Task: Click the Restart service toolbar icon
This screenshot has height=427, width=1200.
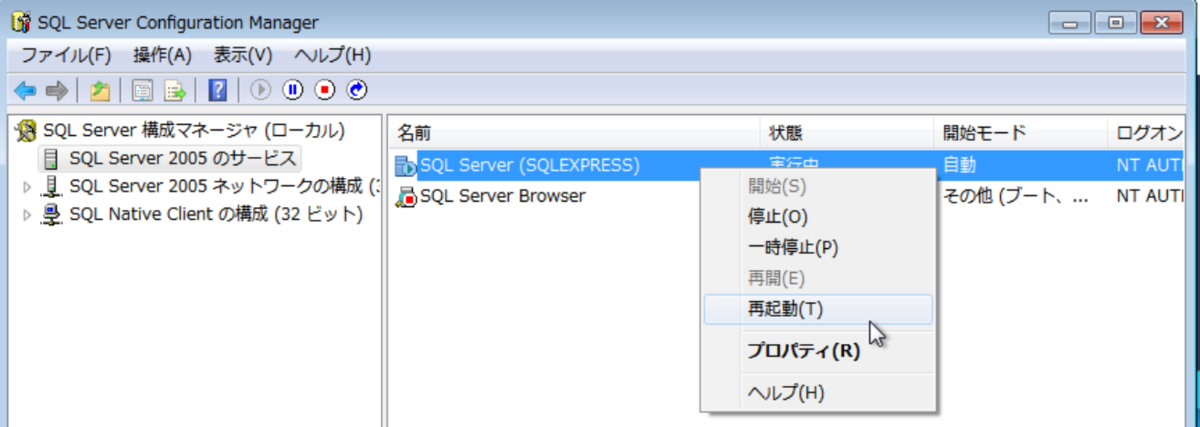Action: click(358, 91)
